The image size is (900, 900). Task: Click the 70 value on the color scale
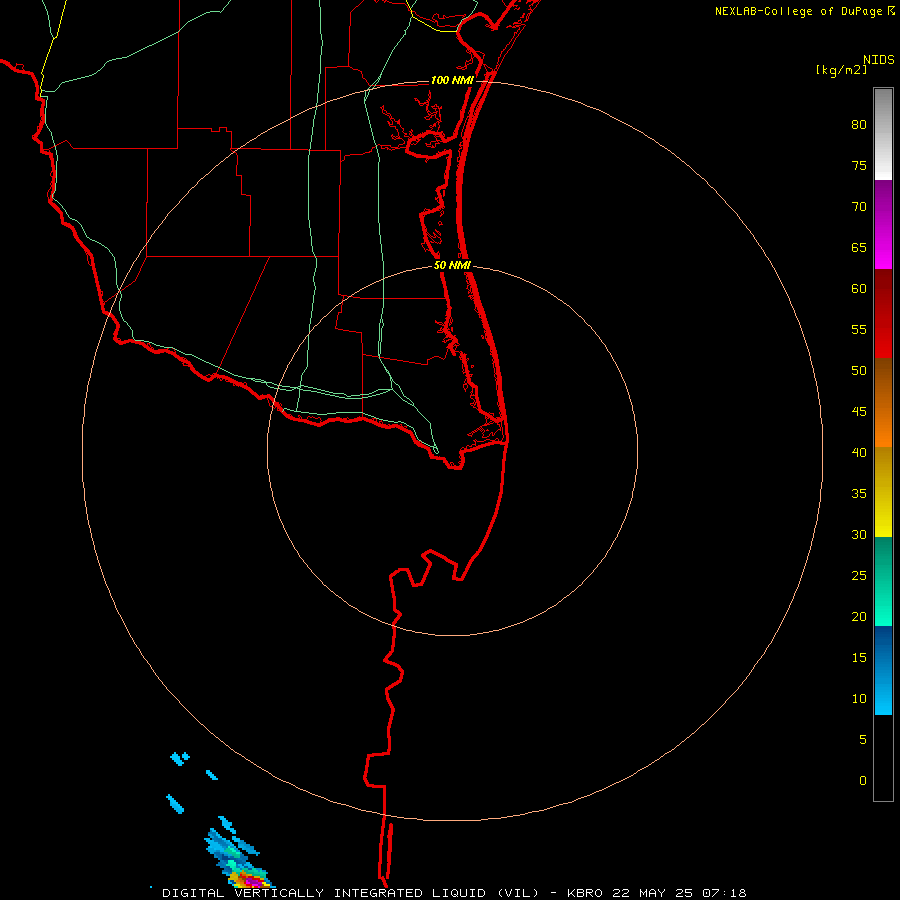click(x=859, y=207)
